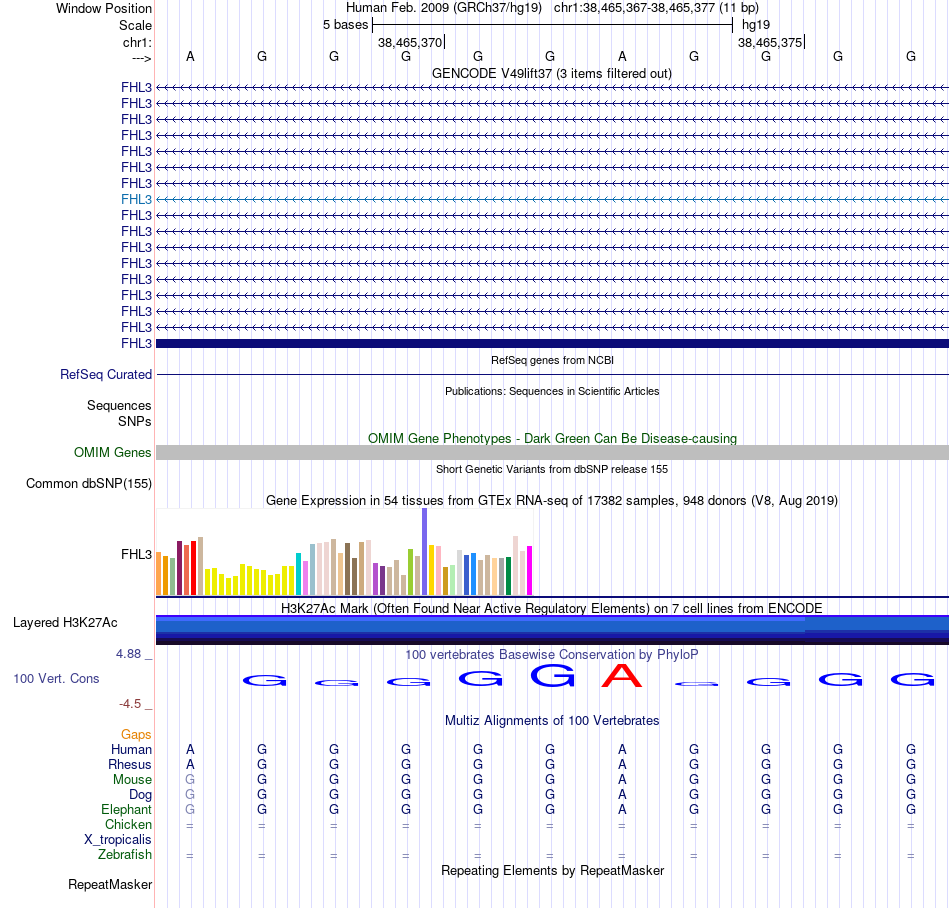Click the Sequences SNPs track label

click(119, 413)
